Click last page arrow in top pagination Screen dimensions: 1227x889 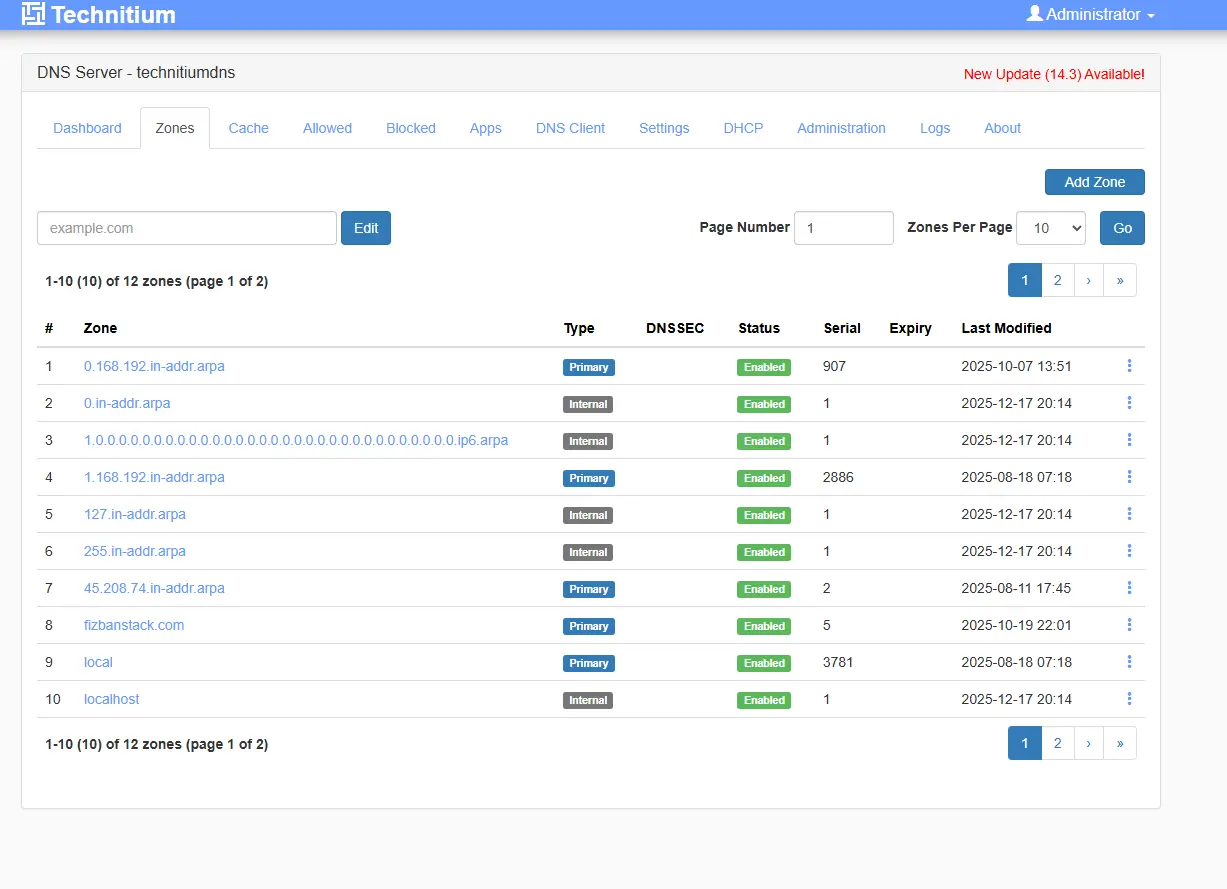click(1120, 281)
